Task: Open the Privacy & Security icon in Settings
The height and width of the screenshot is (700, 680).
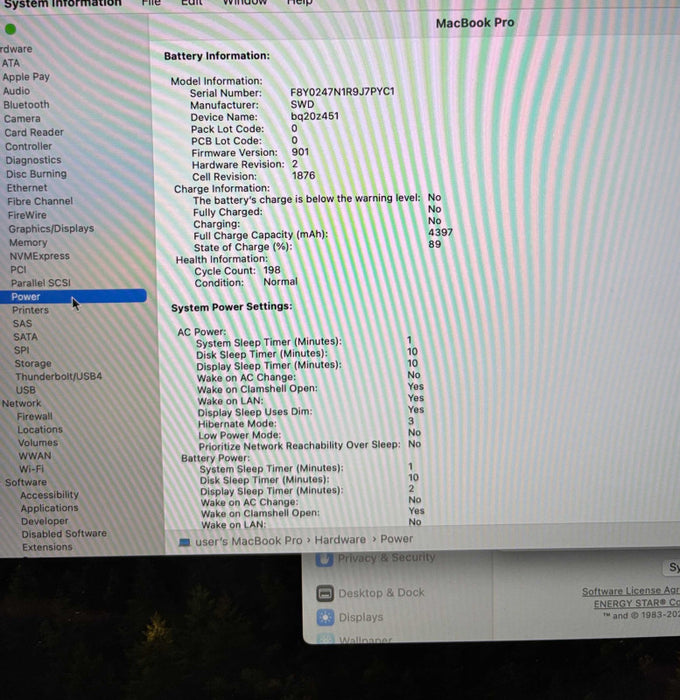Action: pyautogui.click(x=325, y=558)
